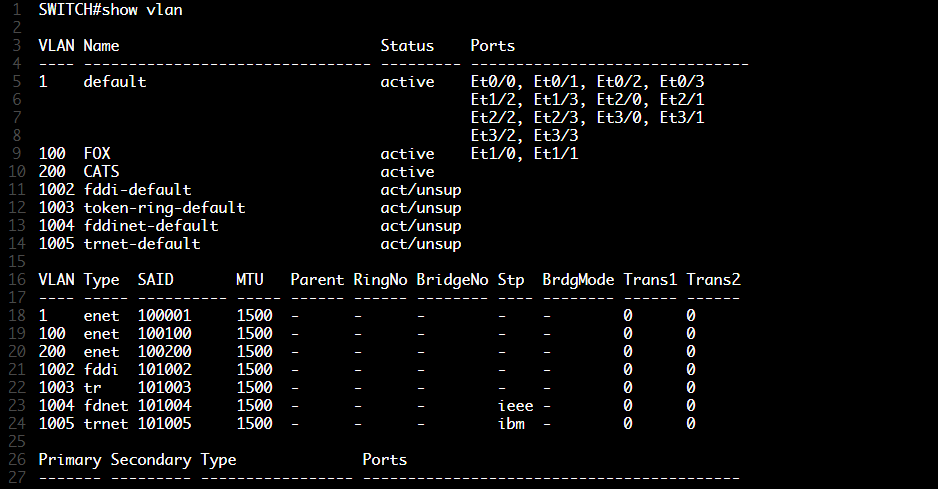938x489 pixels.
Task: Select the 'SAID' column header
Action: coord(156,280)
